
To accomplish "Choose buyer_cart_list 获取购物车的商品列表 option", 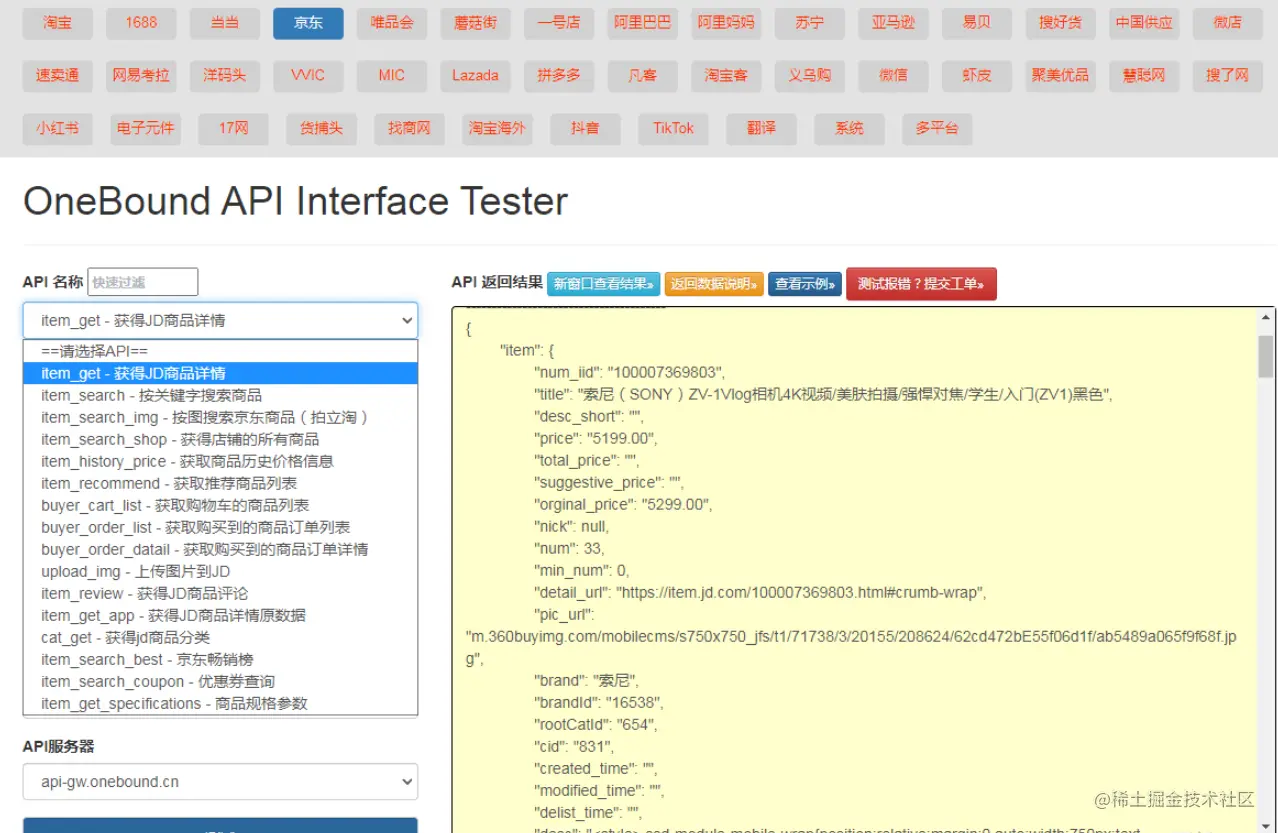I will pyautogui.click(x=220, y=505).
